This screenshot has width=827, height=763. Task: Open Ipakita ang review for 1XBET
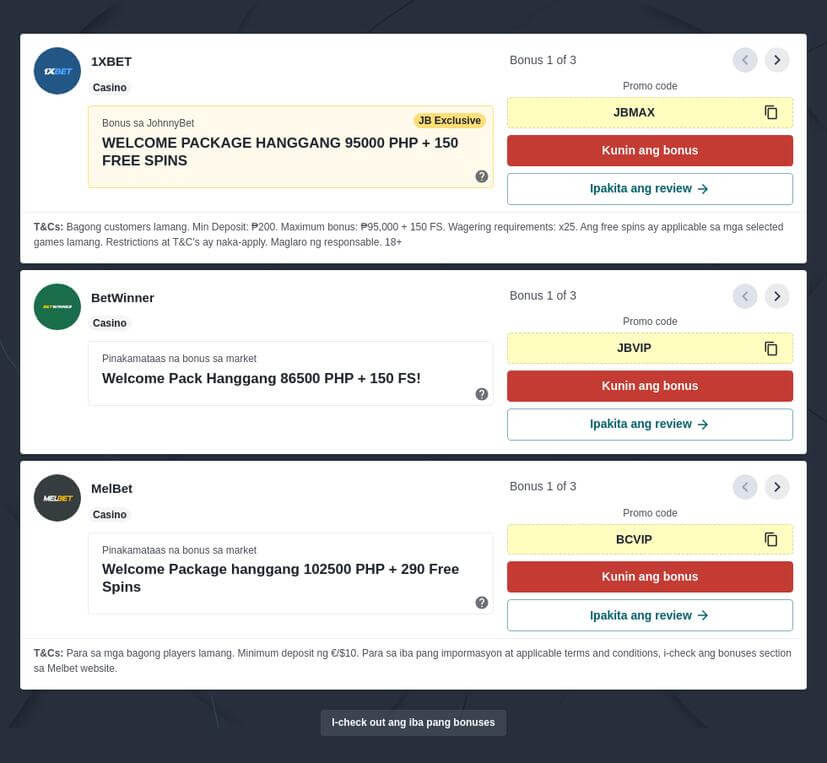point(650,189)
